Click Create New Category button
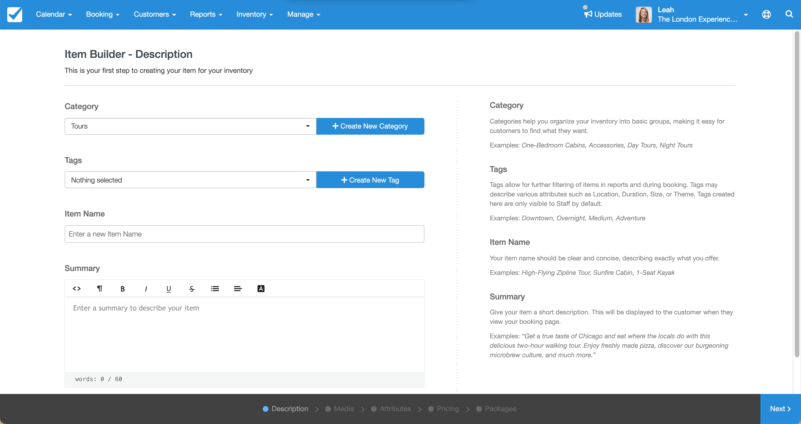The image size is (801, 424). [370, 126]
